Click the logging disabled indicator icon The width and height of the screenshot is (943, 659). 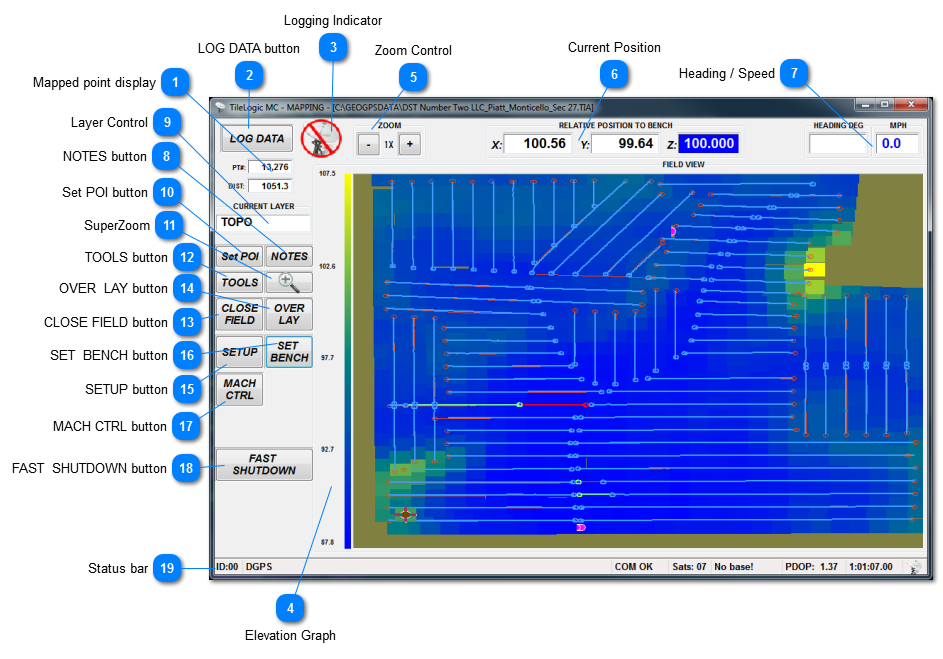(319, 140)
